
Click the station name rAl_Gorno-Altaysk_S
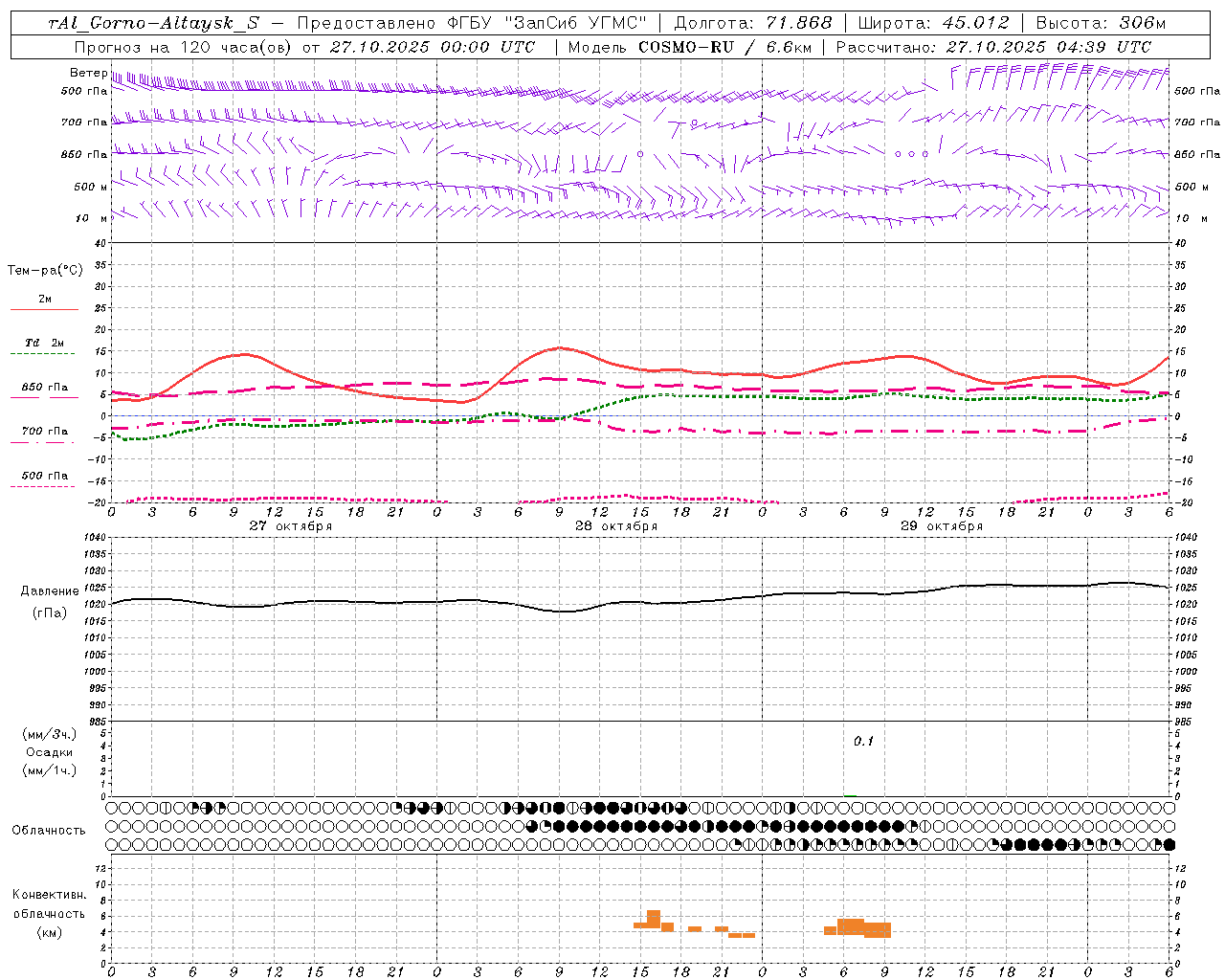[x=153, y=23]
